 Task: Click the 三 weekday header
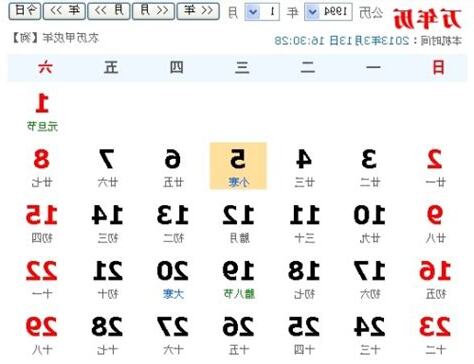pyautogui.click(x=242, y=67)
